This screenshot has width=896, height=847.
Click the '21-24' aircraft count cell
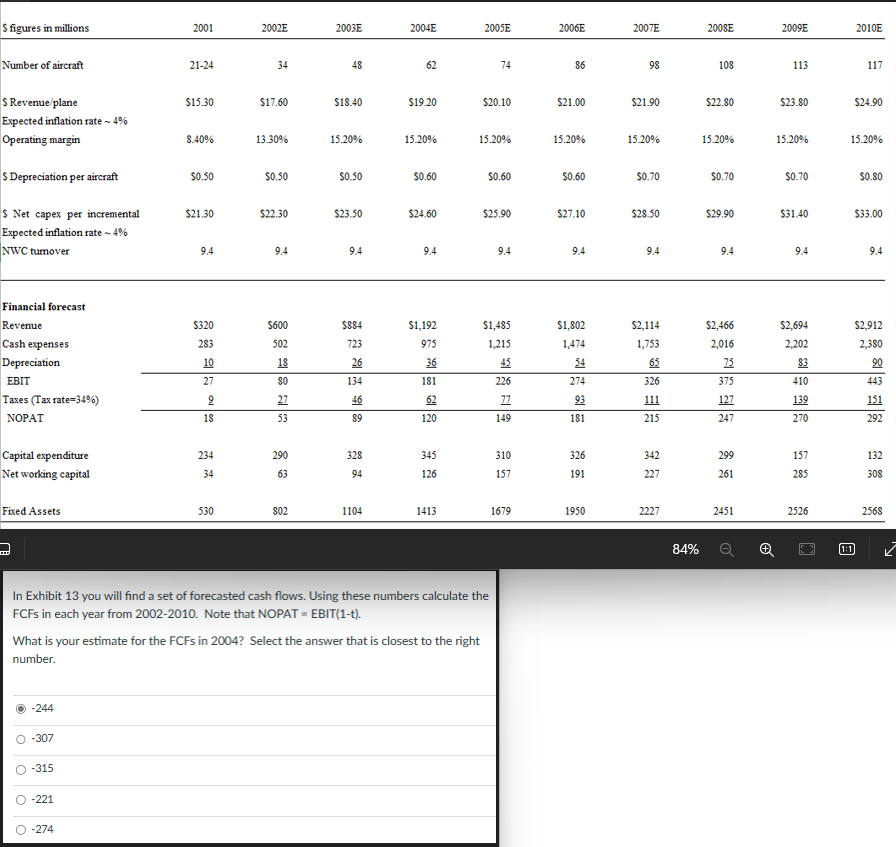click(201, 65)
